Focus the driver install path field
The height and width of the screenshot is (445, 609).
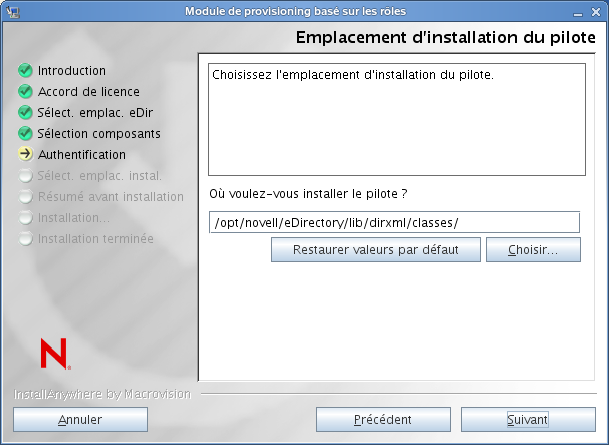(x=394, y=222)
